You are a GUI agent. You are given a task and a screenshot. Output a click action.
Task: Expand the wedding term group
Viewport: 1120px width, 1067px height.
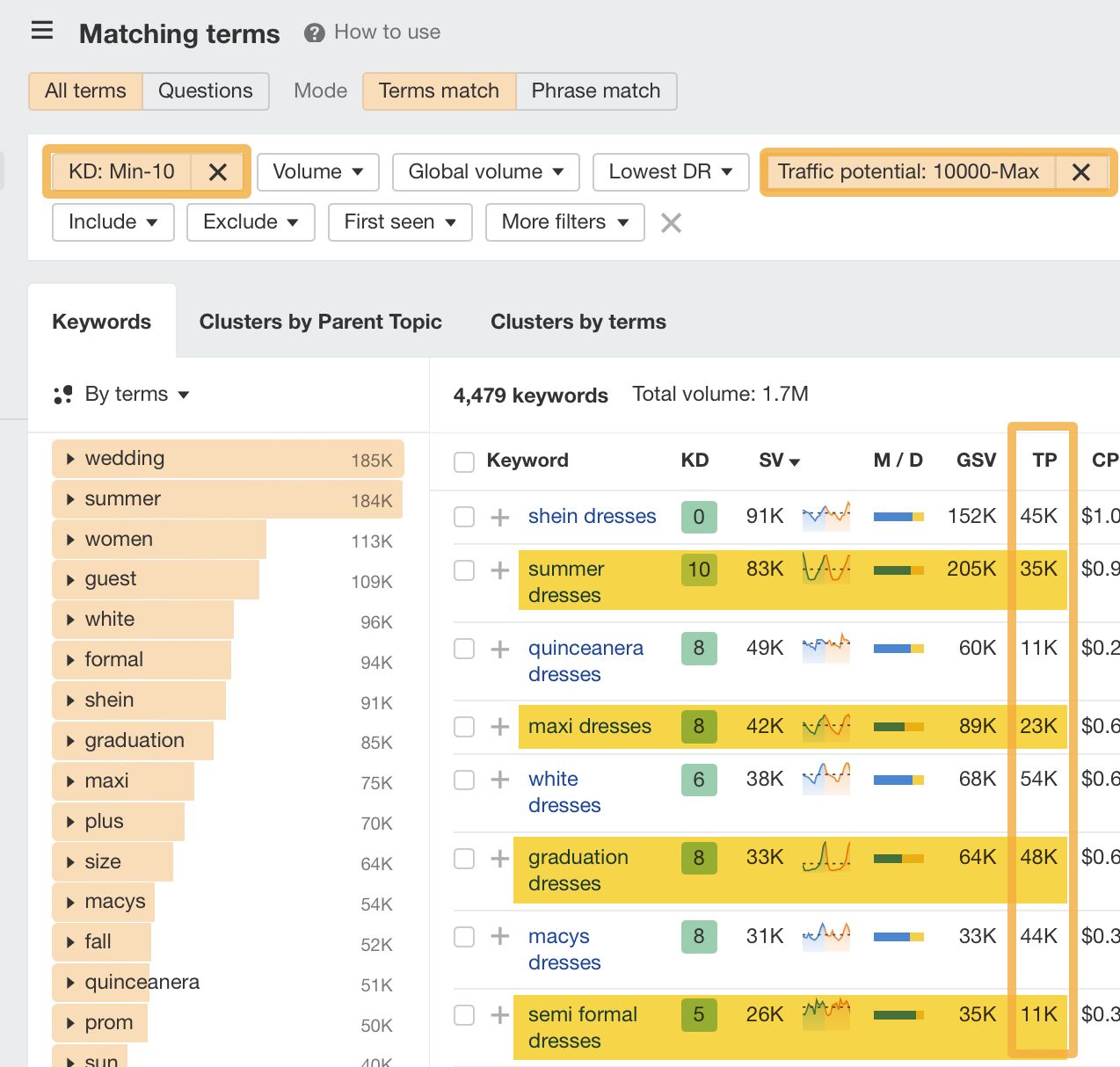pos(70,458)
